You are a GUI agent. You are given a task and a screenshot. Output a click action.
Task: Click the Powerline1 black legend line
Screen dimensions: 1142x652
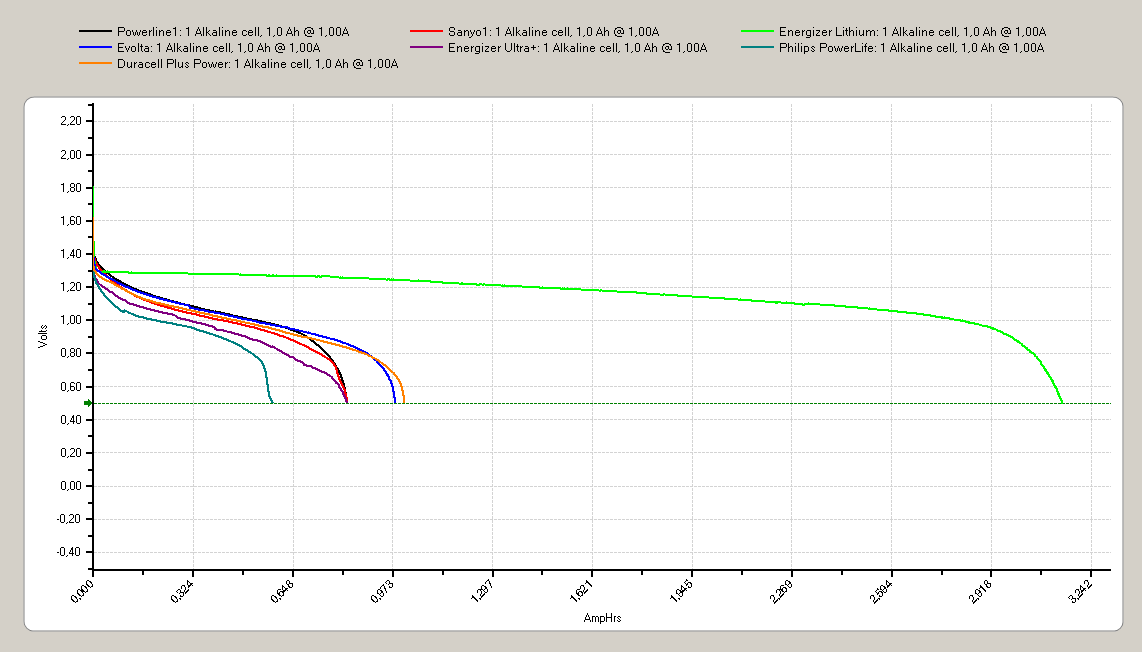coord(95,31)
